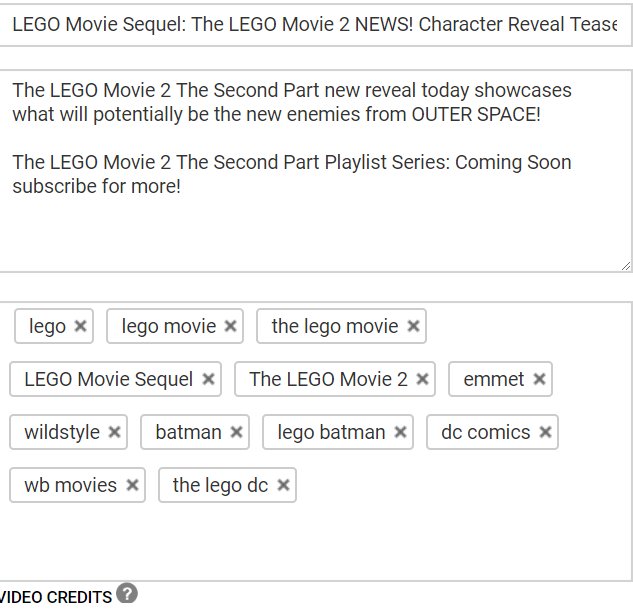The width and height of the screenshot is (633, 614).
Task: Click the 'VIDEO CREDITS' label
Action: (x=56, y=597)
